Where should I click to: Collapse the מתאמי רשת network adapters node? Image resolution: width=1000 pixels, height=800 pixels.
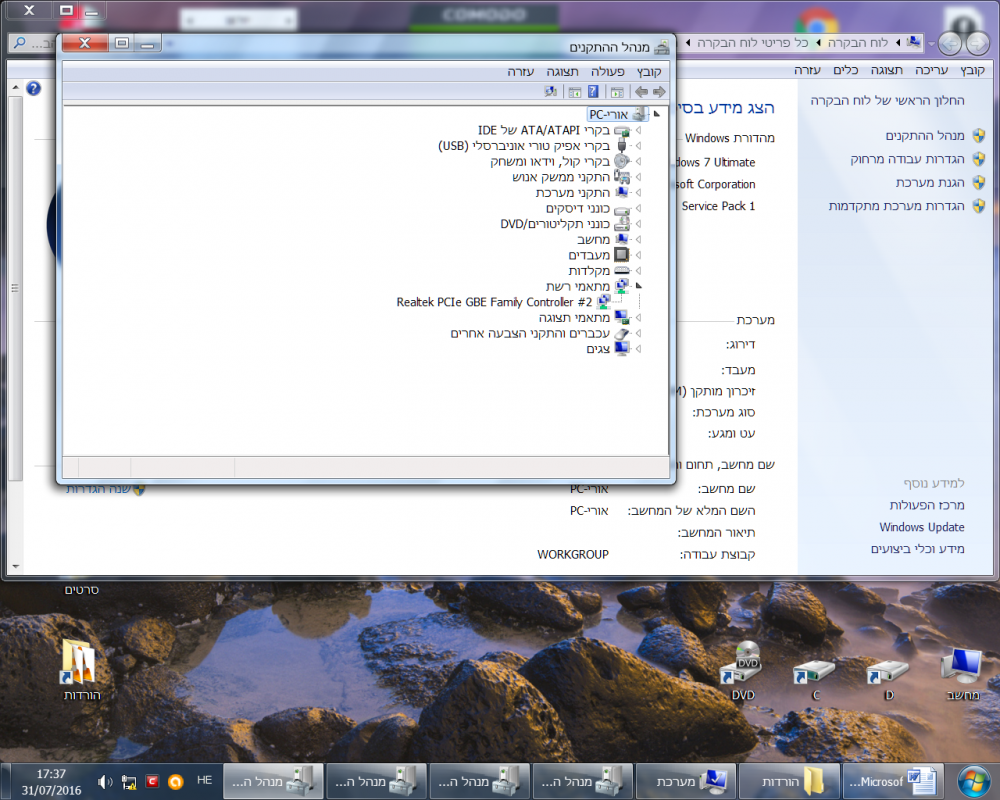pos(638,286)
